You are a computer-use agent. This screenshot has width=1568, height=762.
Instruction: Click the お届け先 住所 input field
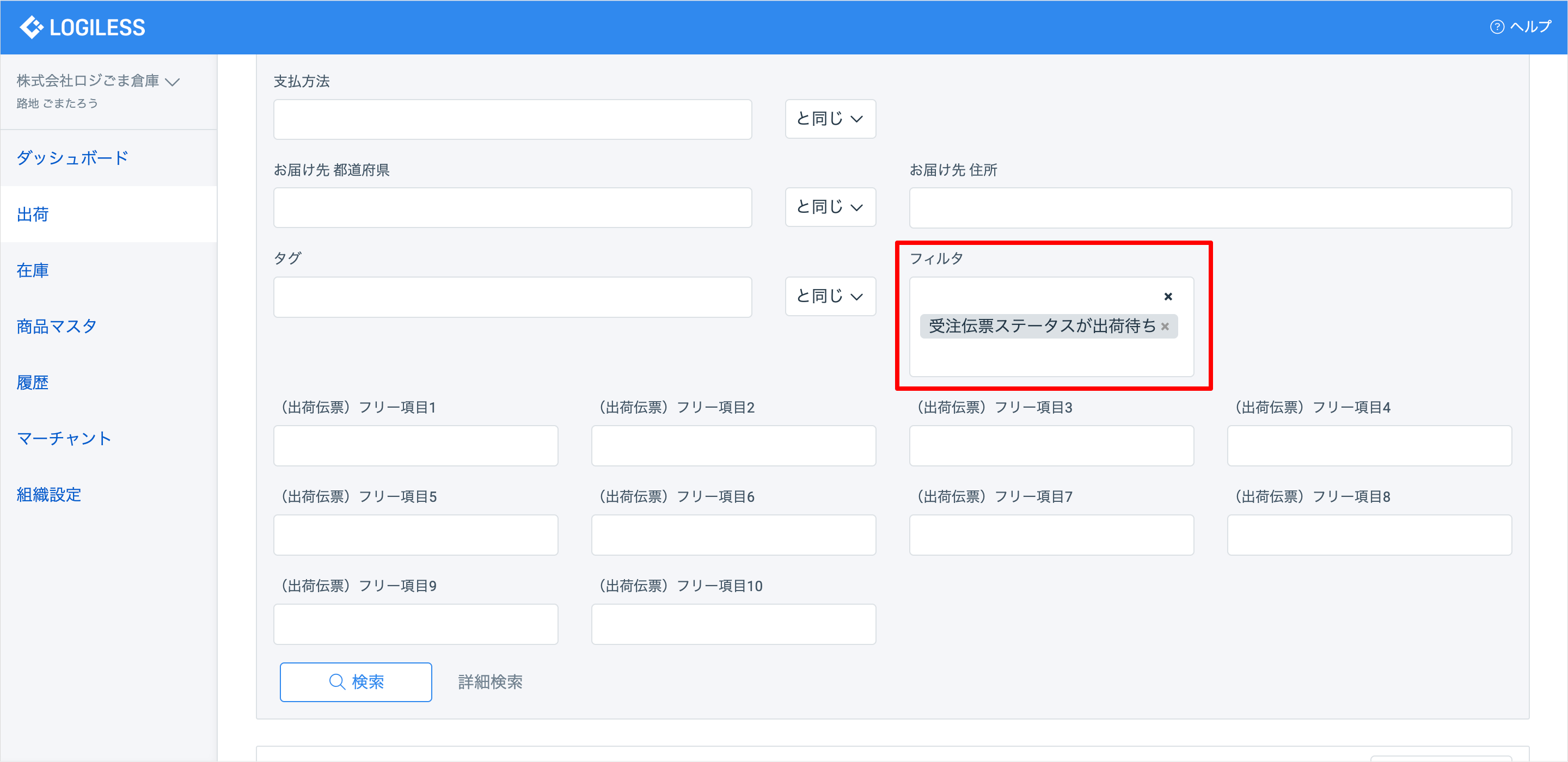1210,207
